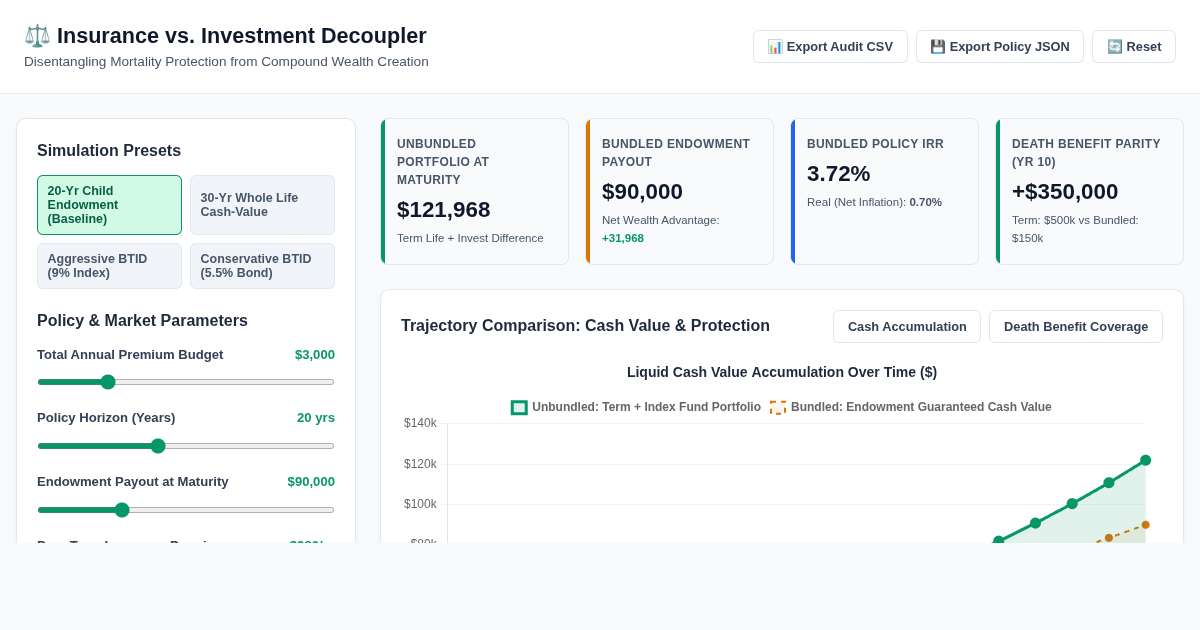Click the +$350,000 death benefit parity value
This screenshot has height=630, width=1200.
(x=1065, y=192)
